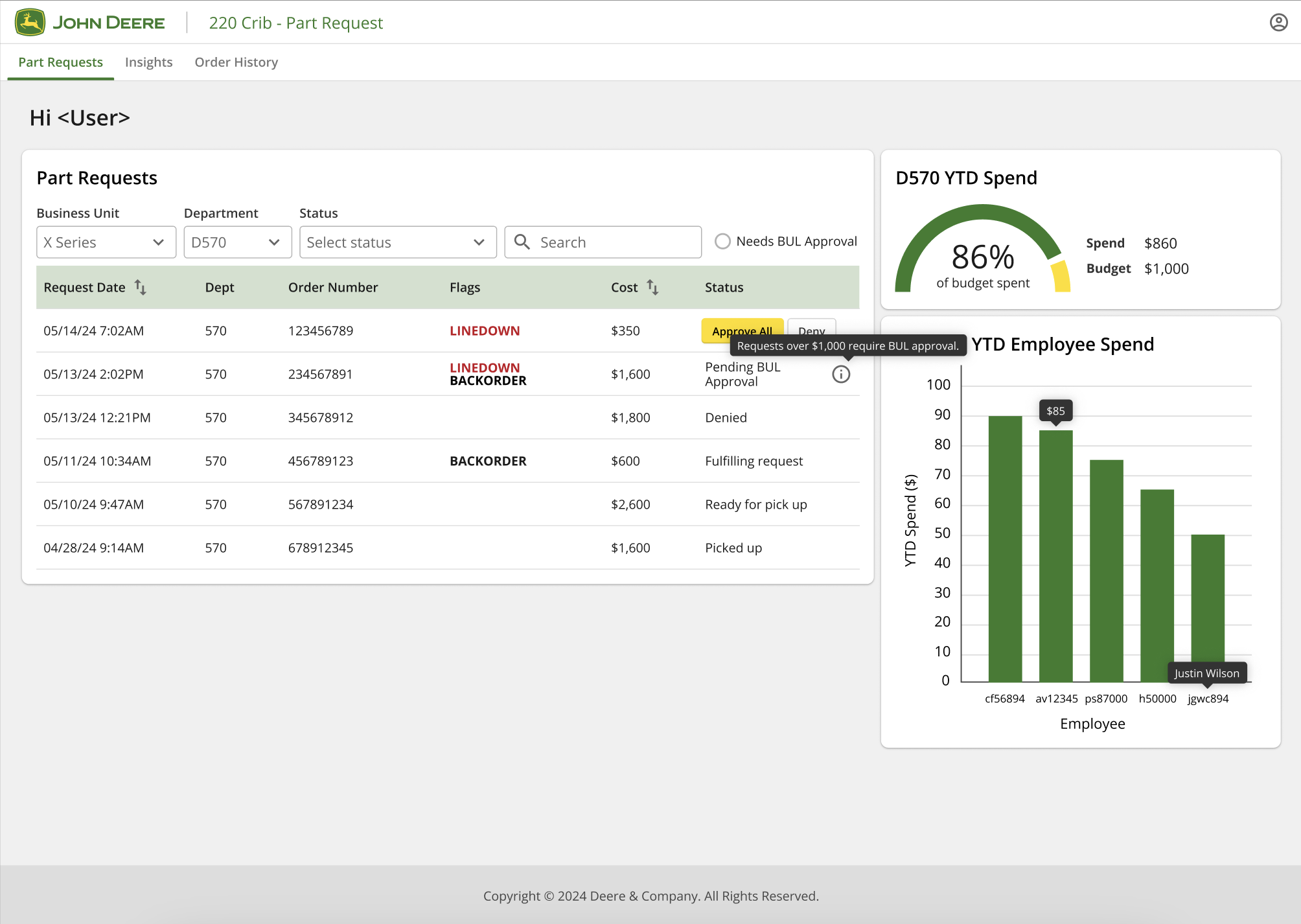Click the 05/14/24 7:02AM request date
Image resolution: width=1301 pixels, height=924 pixels.
94,330
